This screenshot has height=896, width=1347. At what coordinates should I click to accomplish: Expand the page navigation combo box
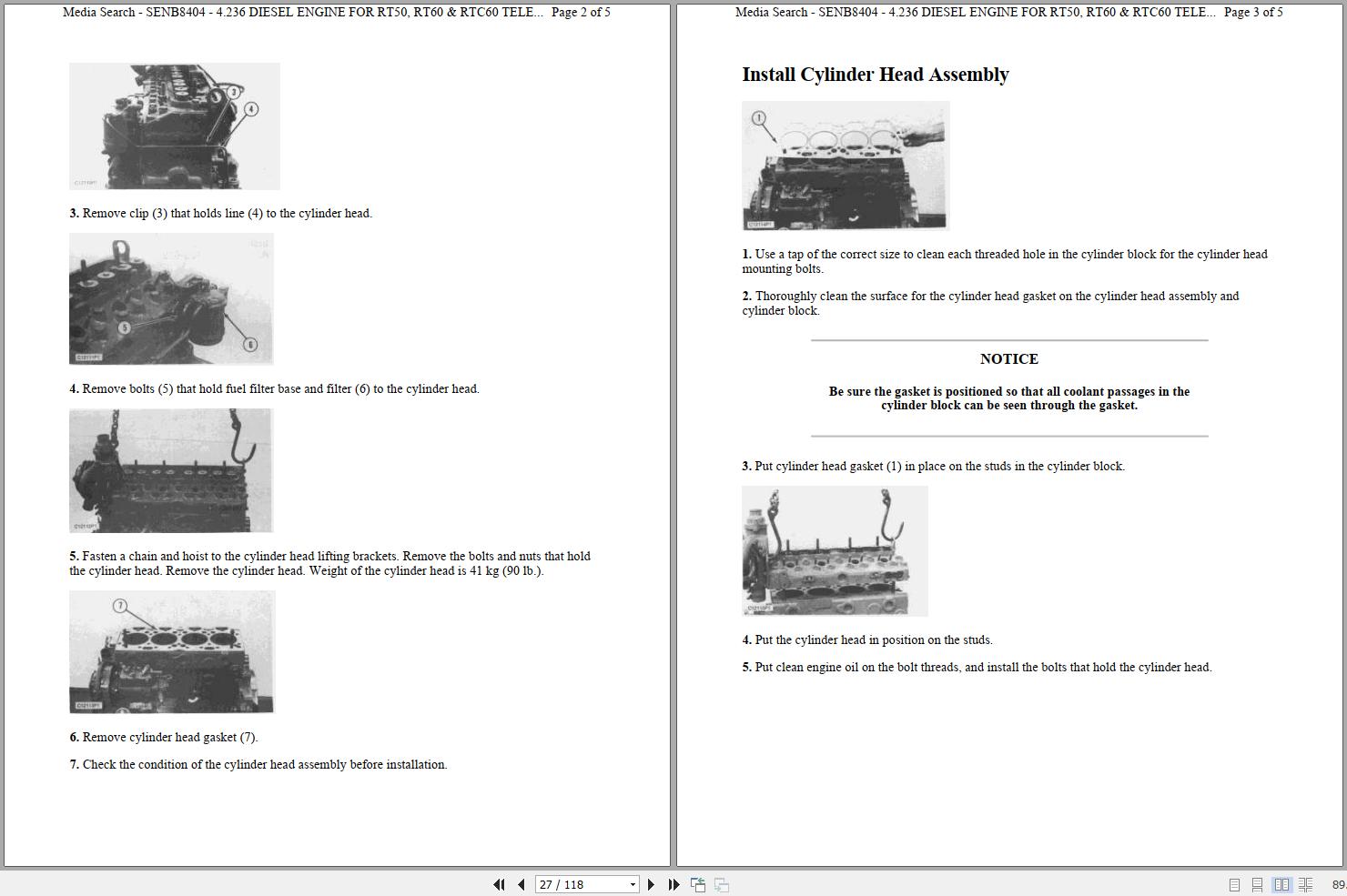pos(631,884)
